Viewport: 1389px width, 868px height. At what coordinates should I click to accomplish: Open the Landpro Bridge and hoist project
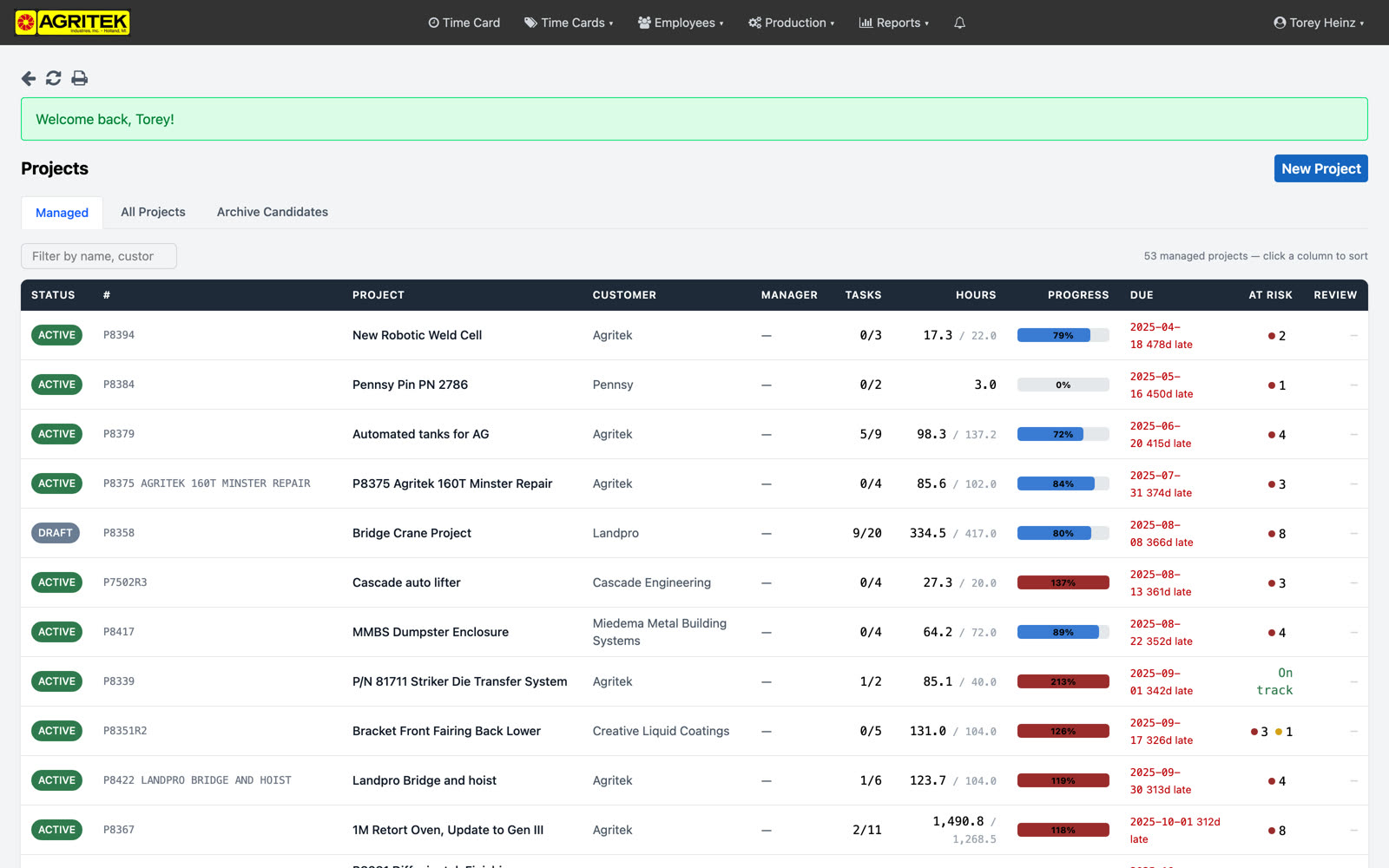[x=425, y=780]
